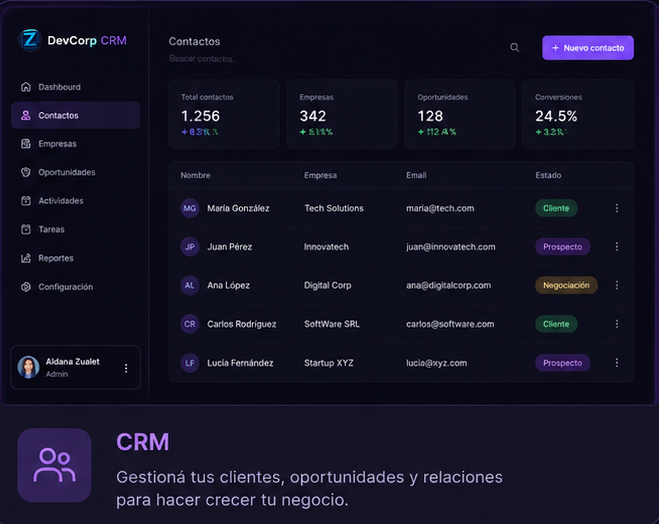659x524 pixels.
Task: Click the search magnifier icon
Action: [514, 47]
